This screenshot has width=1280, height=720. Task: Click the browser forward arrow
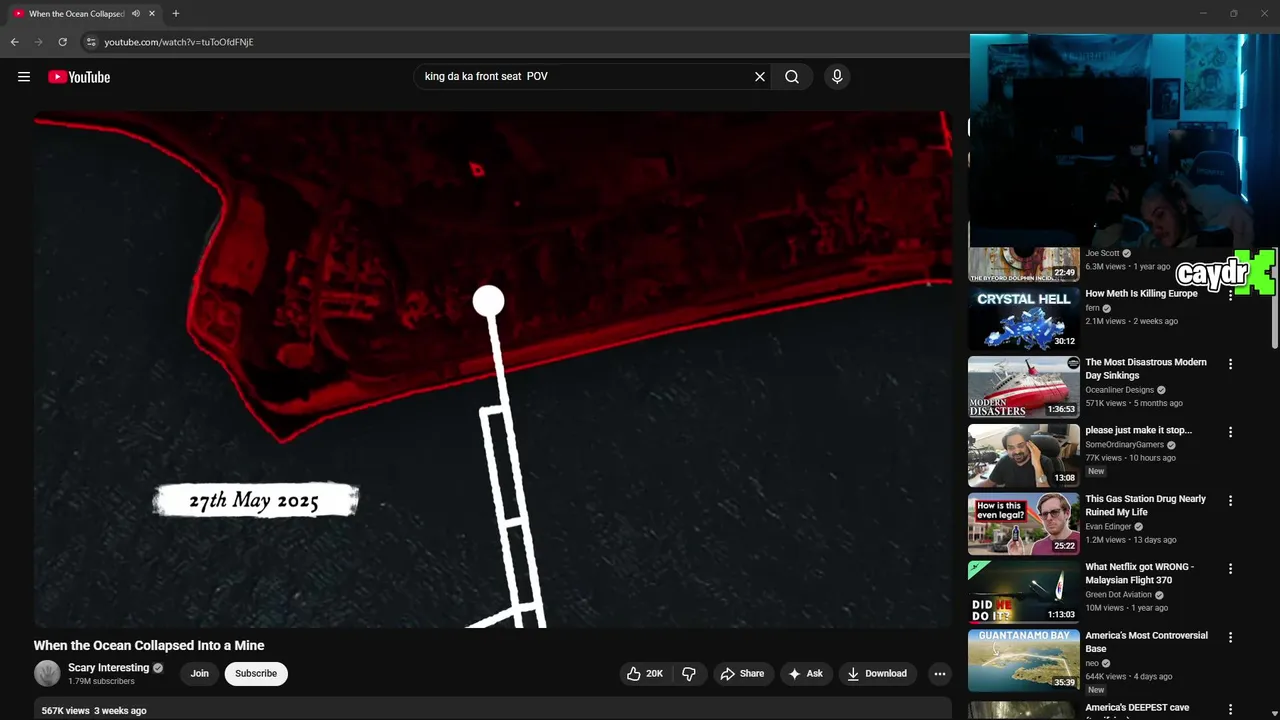point(39,42)
